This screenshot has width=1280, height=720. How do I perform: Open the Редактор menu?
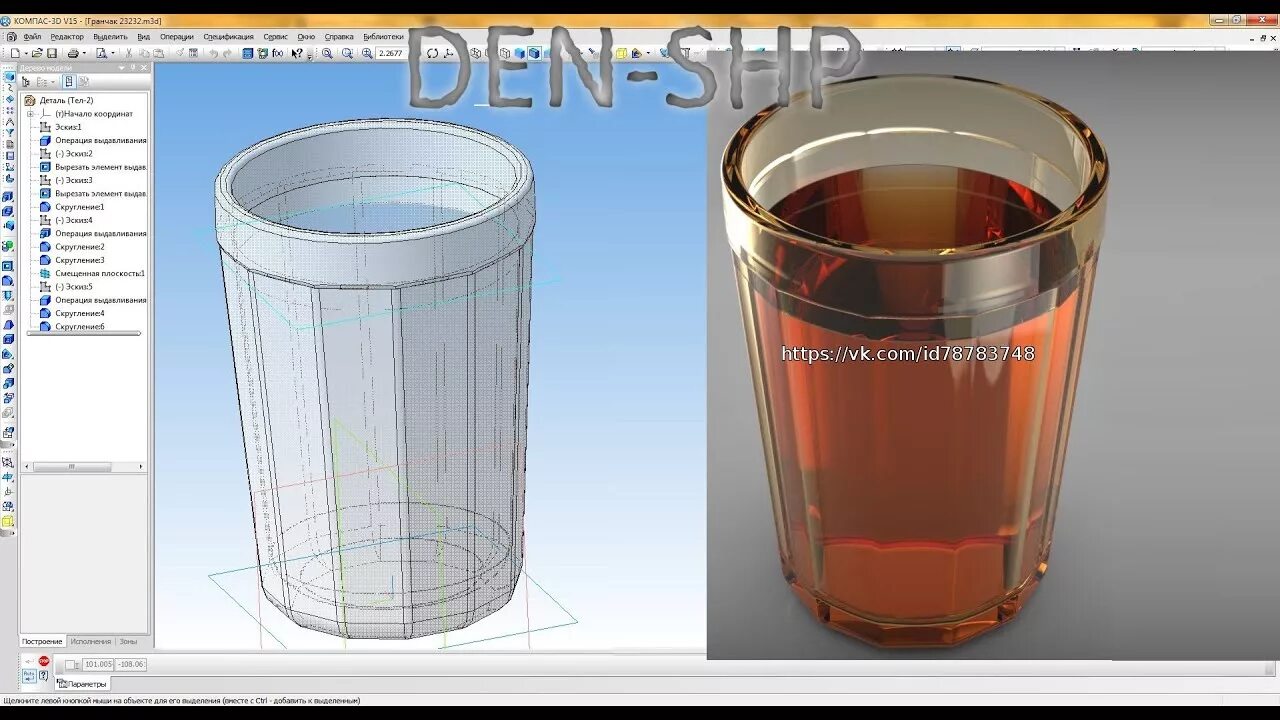click(67, 36)
